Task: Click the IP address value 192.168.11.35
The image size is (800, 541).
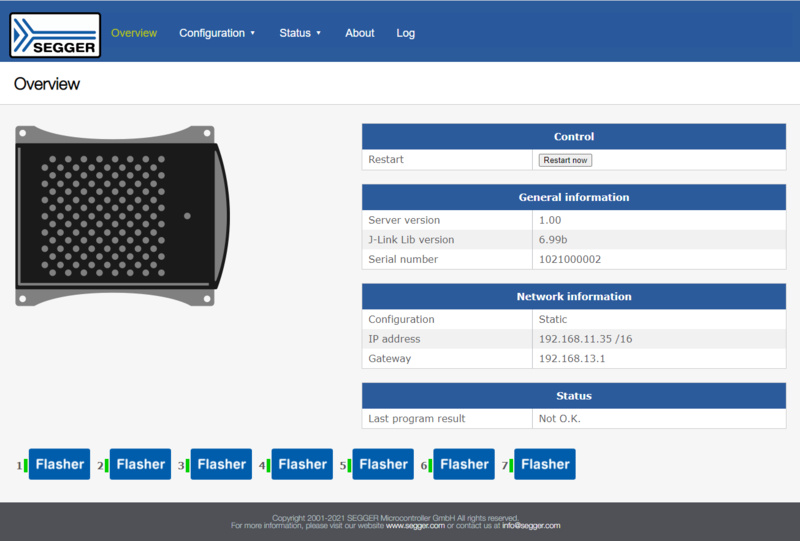Action: (585, 339)
